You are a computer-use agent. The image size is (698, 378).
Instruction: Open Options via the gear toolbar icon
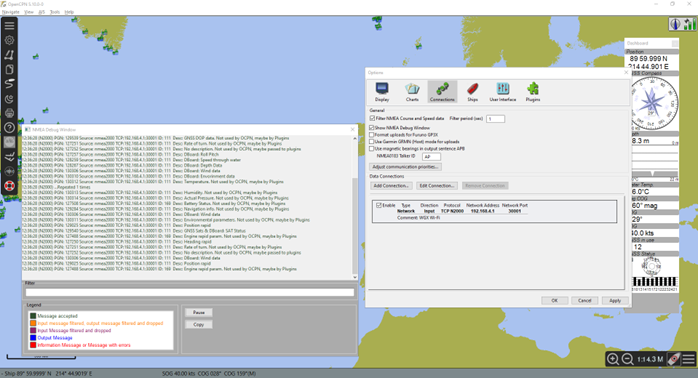point(9,40)
